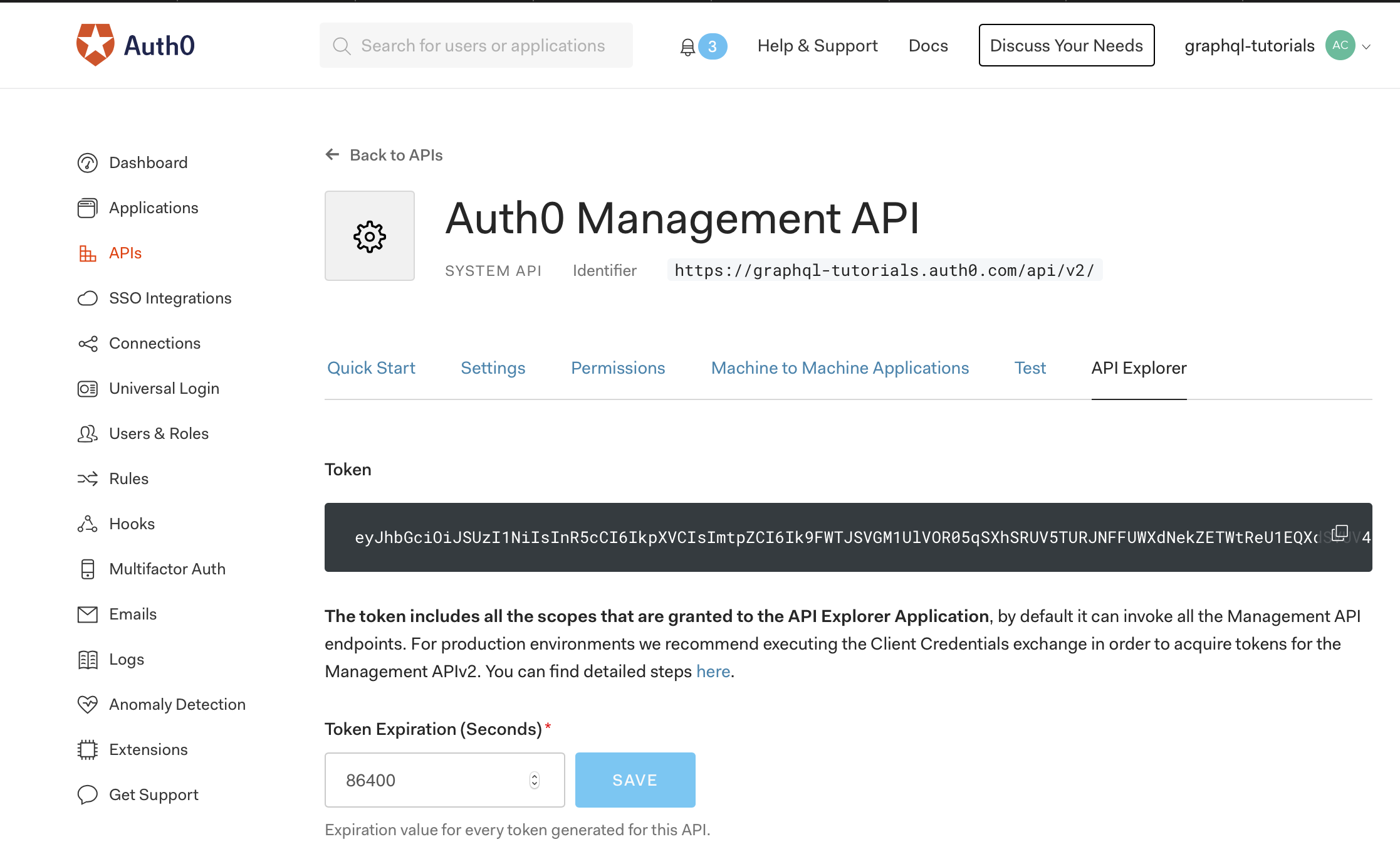Copy the Management API token
Screen dimensions: 1400x849
(1339, 532)
